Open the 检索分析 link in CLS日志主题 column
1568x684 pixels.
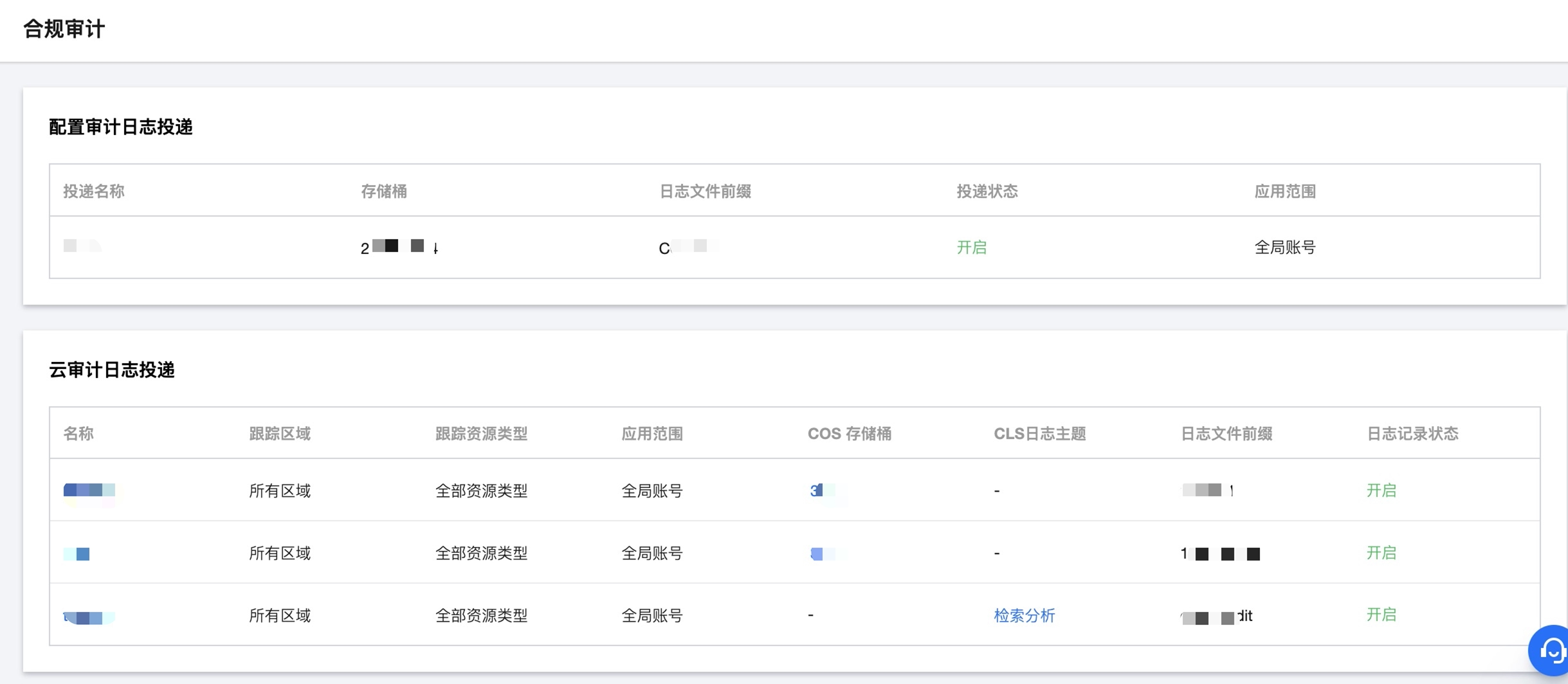(1024, 616)
